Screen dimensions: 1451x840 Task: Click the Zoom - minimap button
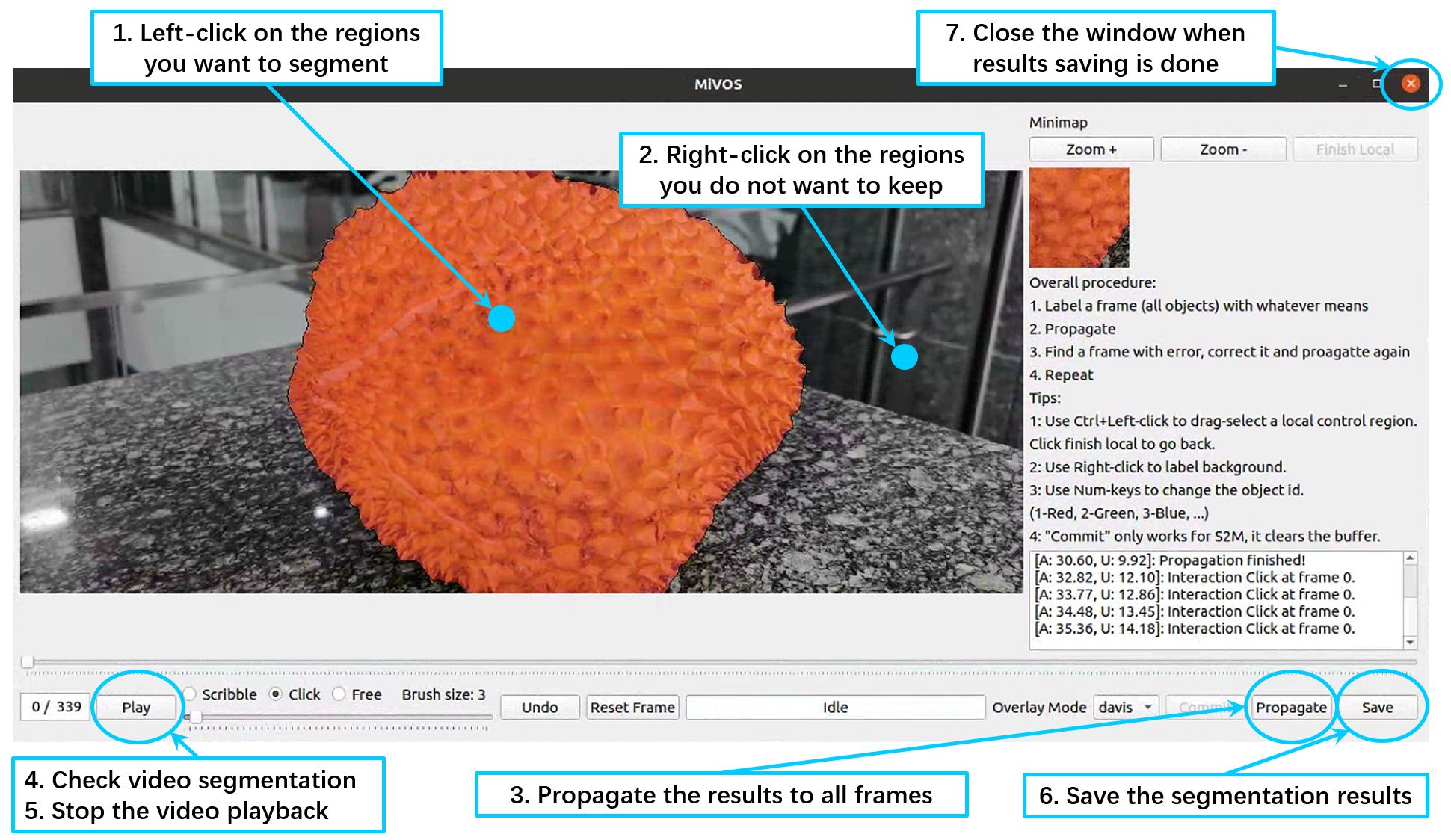click(1223, 149)
